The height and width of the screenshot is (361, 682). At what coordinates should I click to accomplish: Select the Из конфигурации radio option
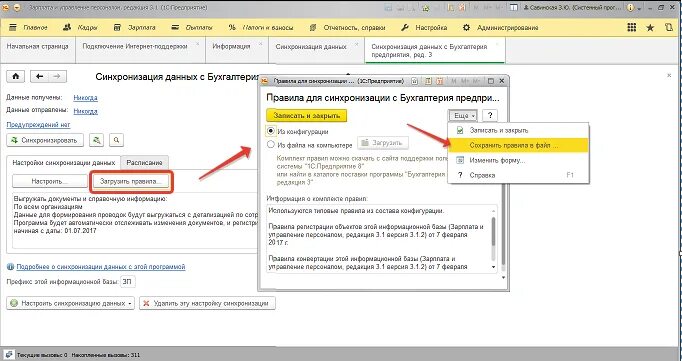coord(271,131)
